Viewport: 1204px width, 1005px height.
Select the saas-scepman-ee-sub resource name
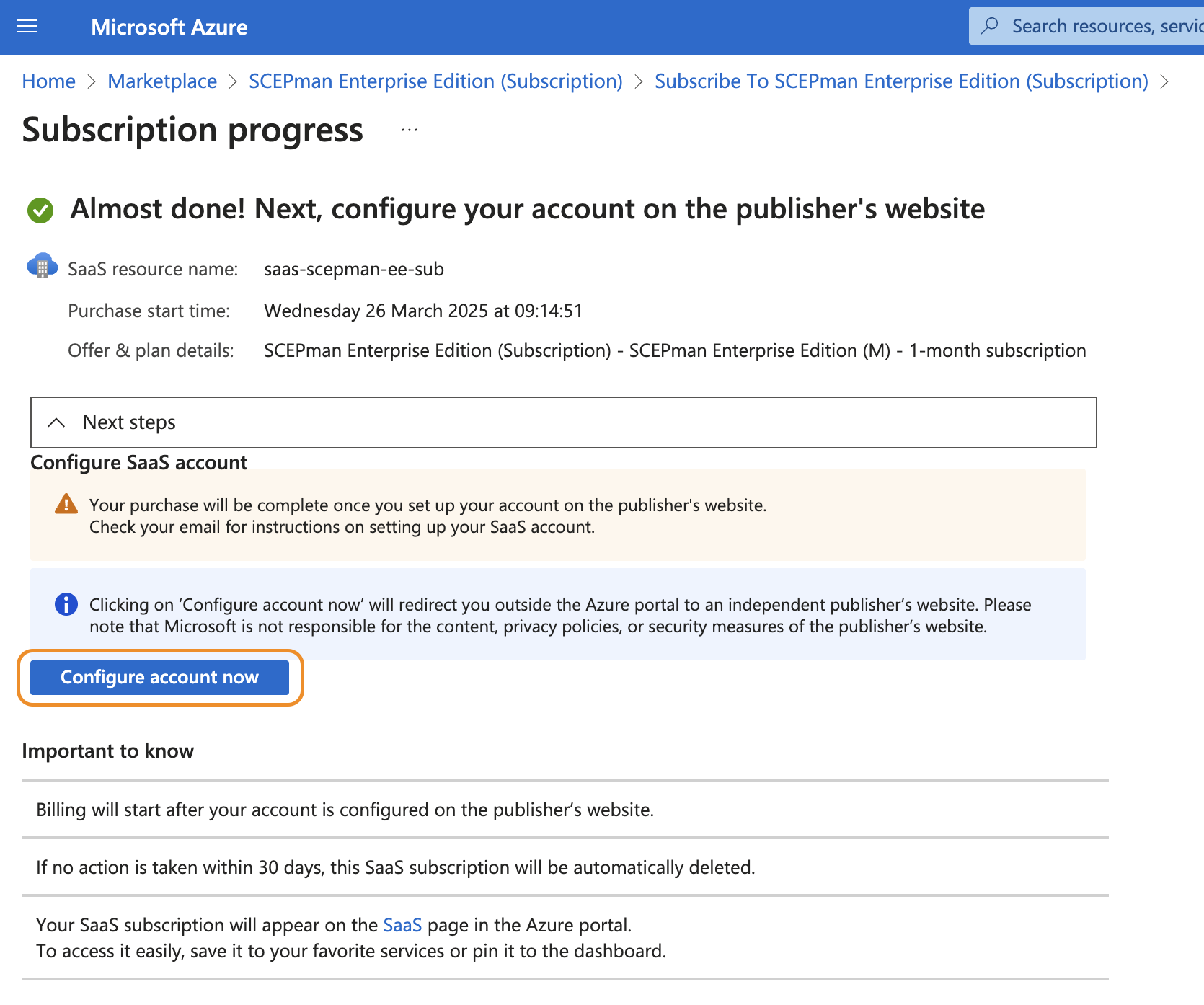tap(353, 269)
